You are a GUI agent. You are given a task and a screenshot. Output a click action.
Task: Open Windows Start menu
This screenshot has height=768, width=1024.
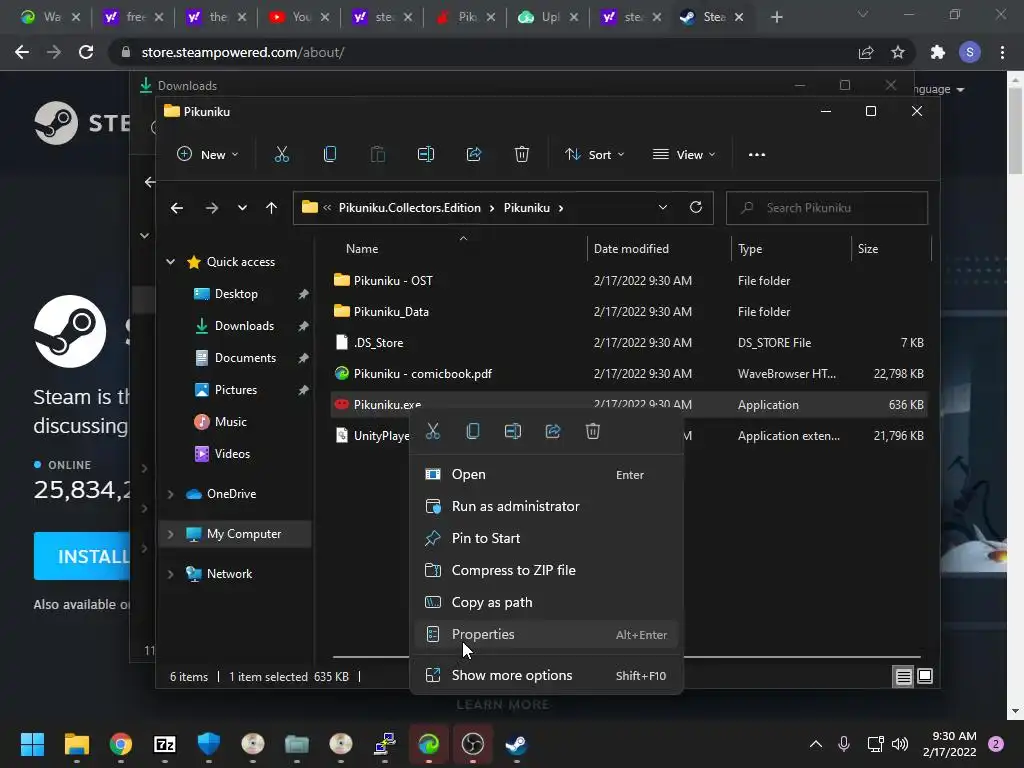(32, 744)
